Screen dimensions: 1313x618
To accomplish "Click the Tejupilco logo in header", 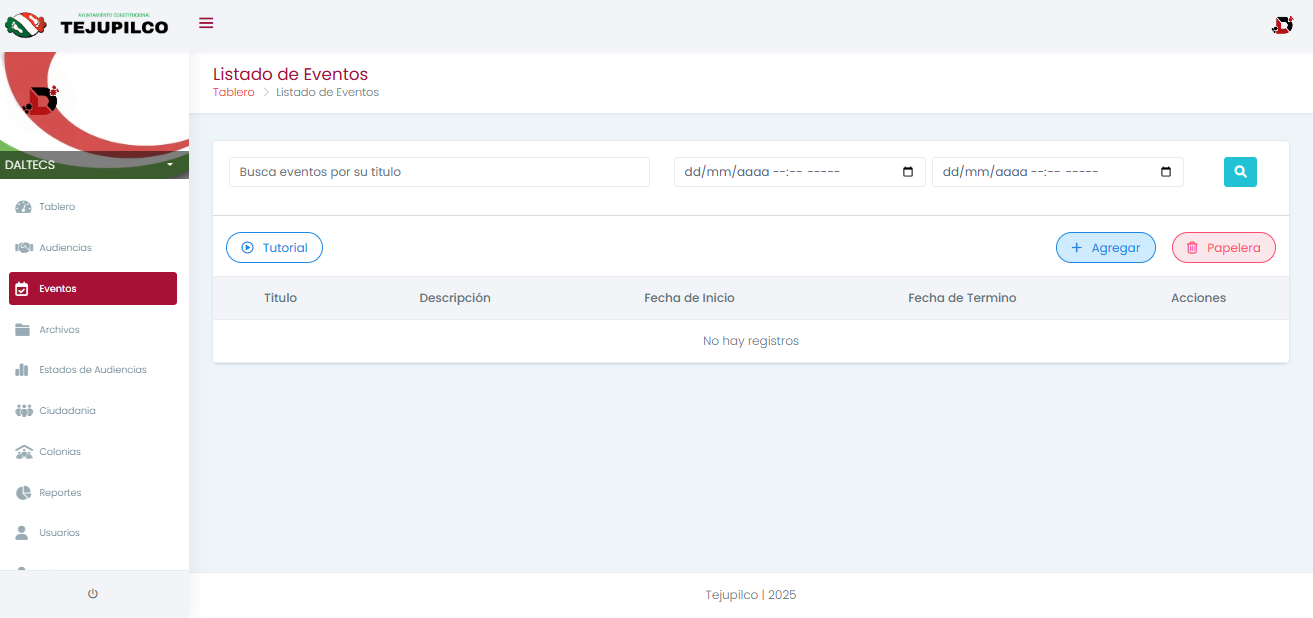I will click(x=87, y=24).
